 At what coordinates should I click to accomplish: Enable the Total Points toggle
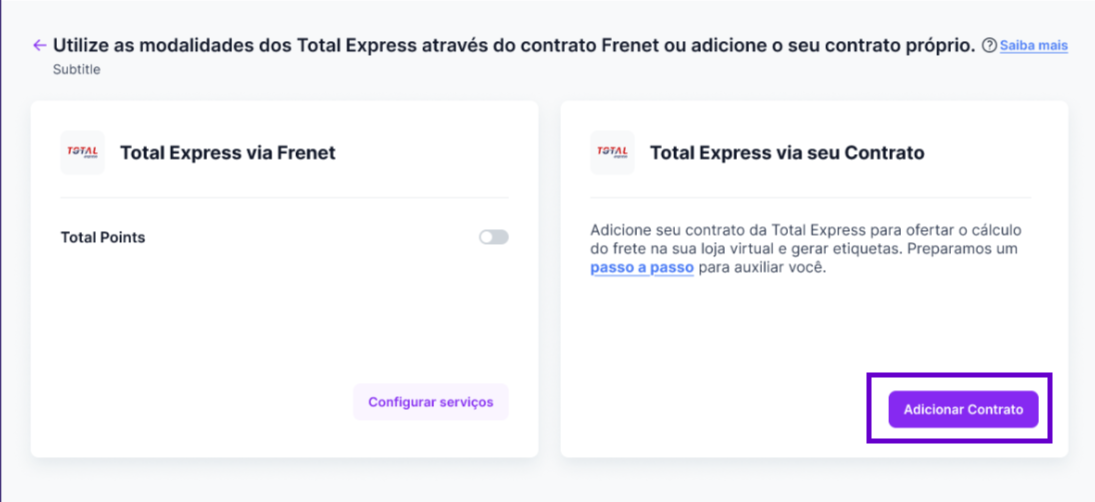(x=494, y=237)
